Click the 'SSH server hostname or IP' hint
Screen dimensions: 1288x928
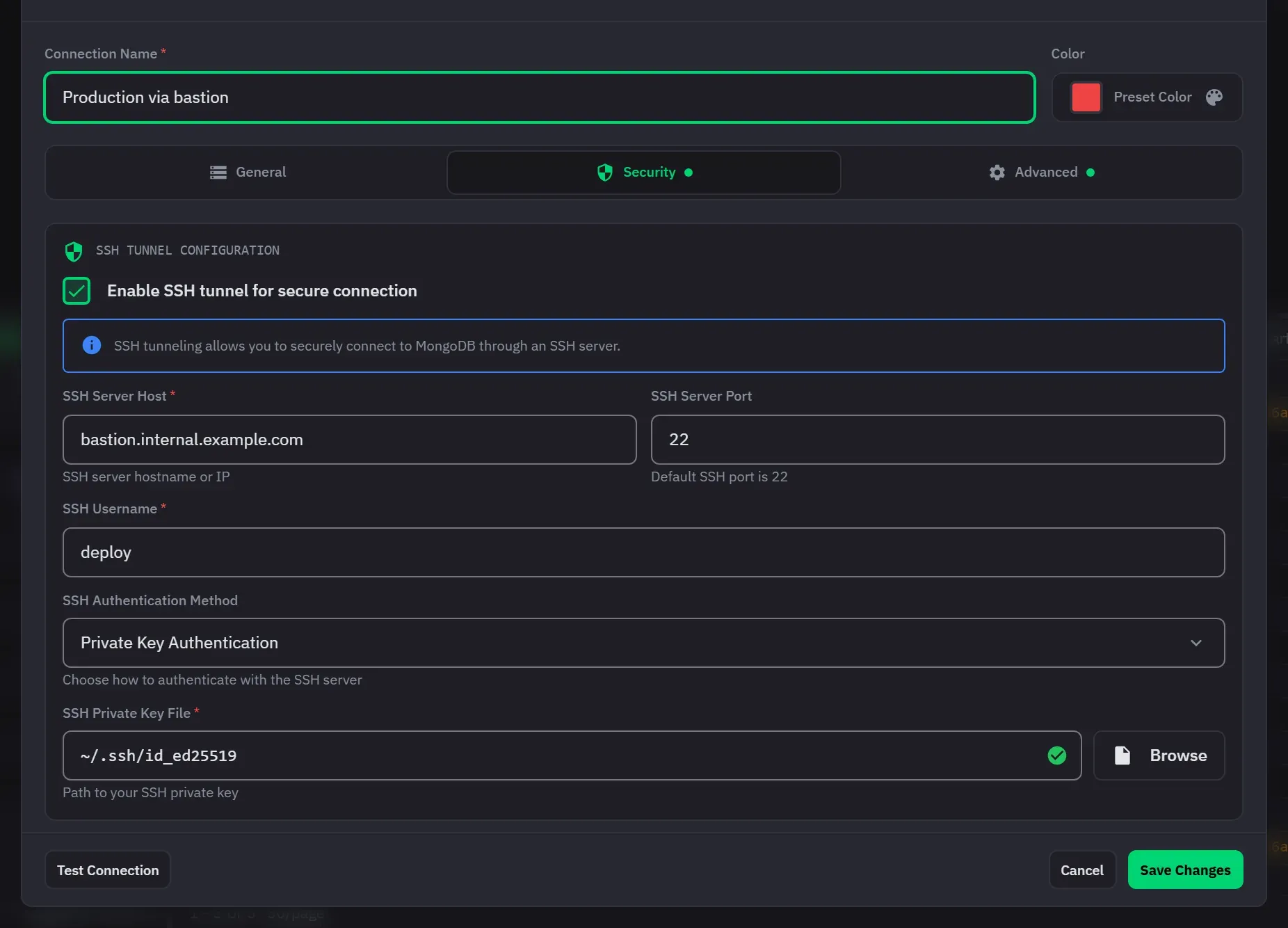click(146, 477)
